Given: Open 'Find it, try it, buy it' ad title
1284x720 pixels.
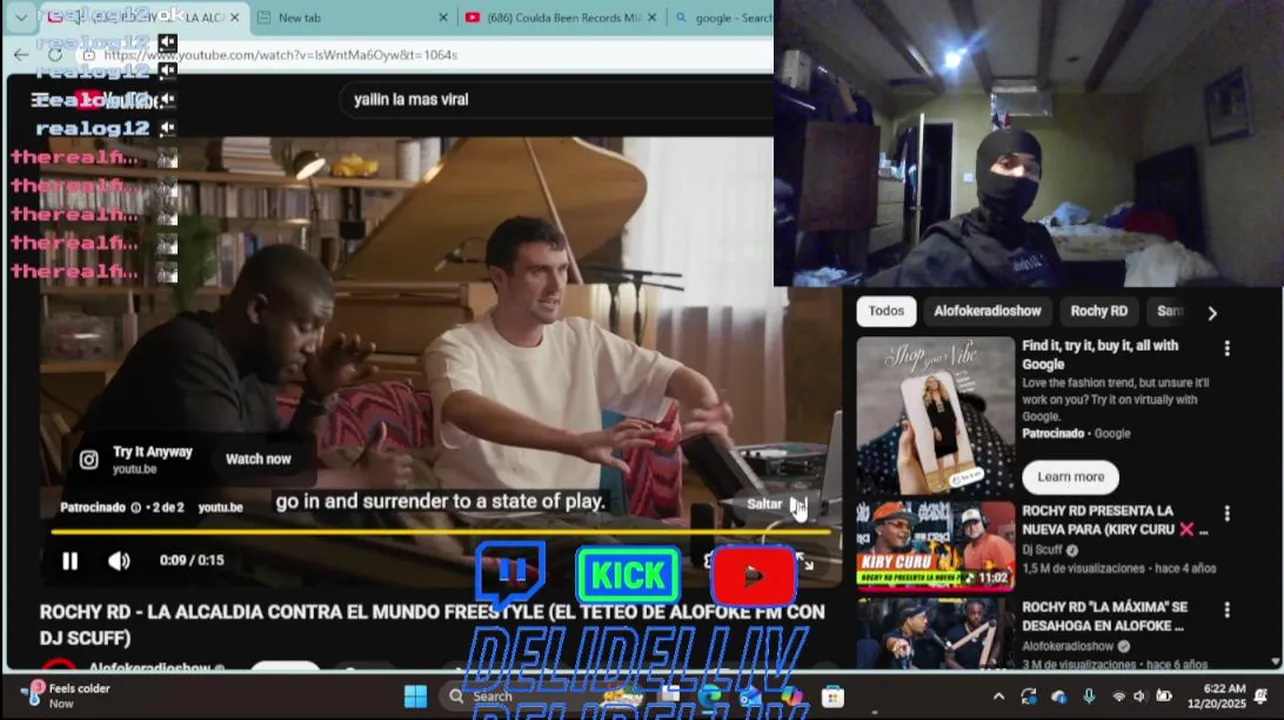Looking at the screenshot, I should click(x=1100, y=355).
